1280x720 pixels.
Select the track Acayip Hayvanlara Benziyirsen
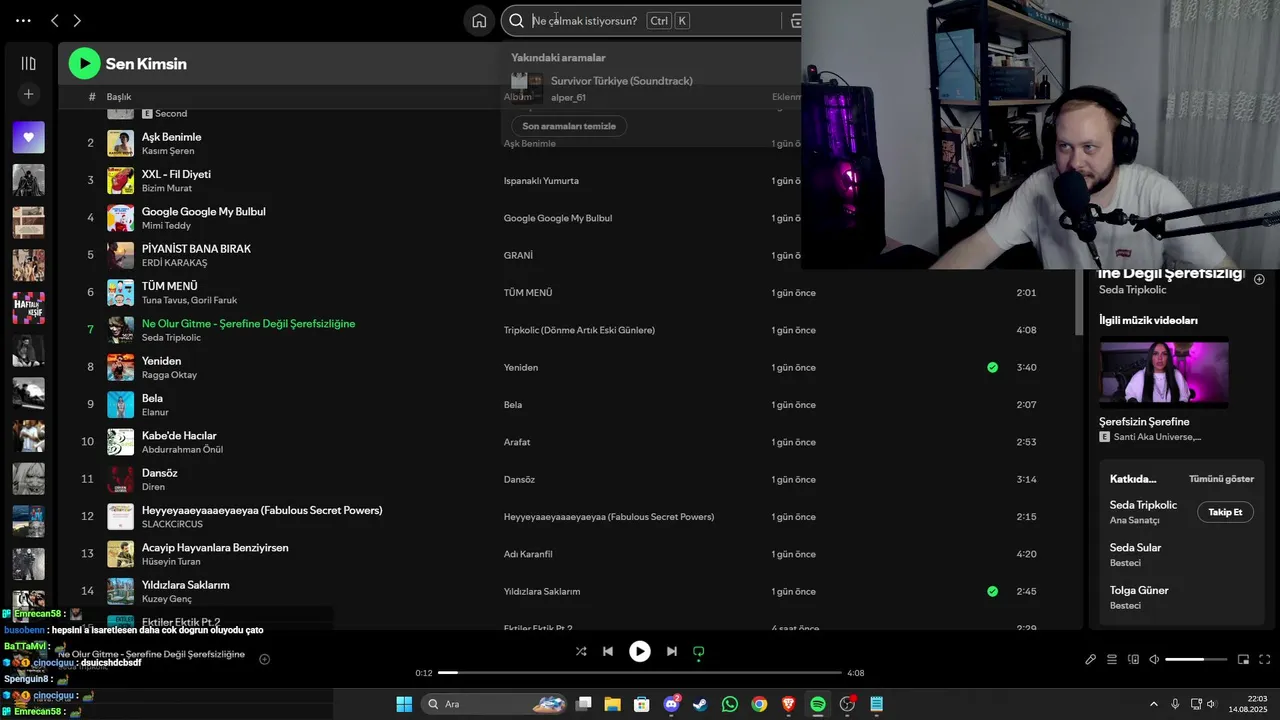click(215, 548)
